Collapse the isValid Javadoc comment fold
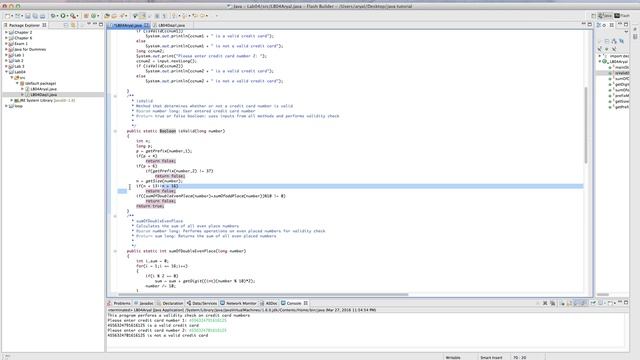640x360 pixels. (115, 96)
